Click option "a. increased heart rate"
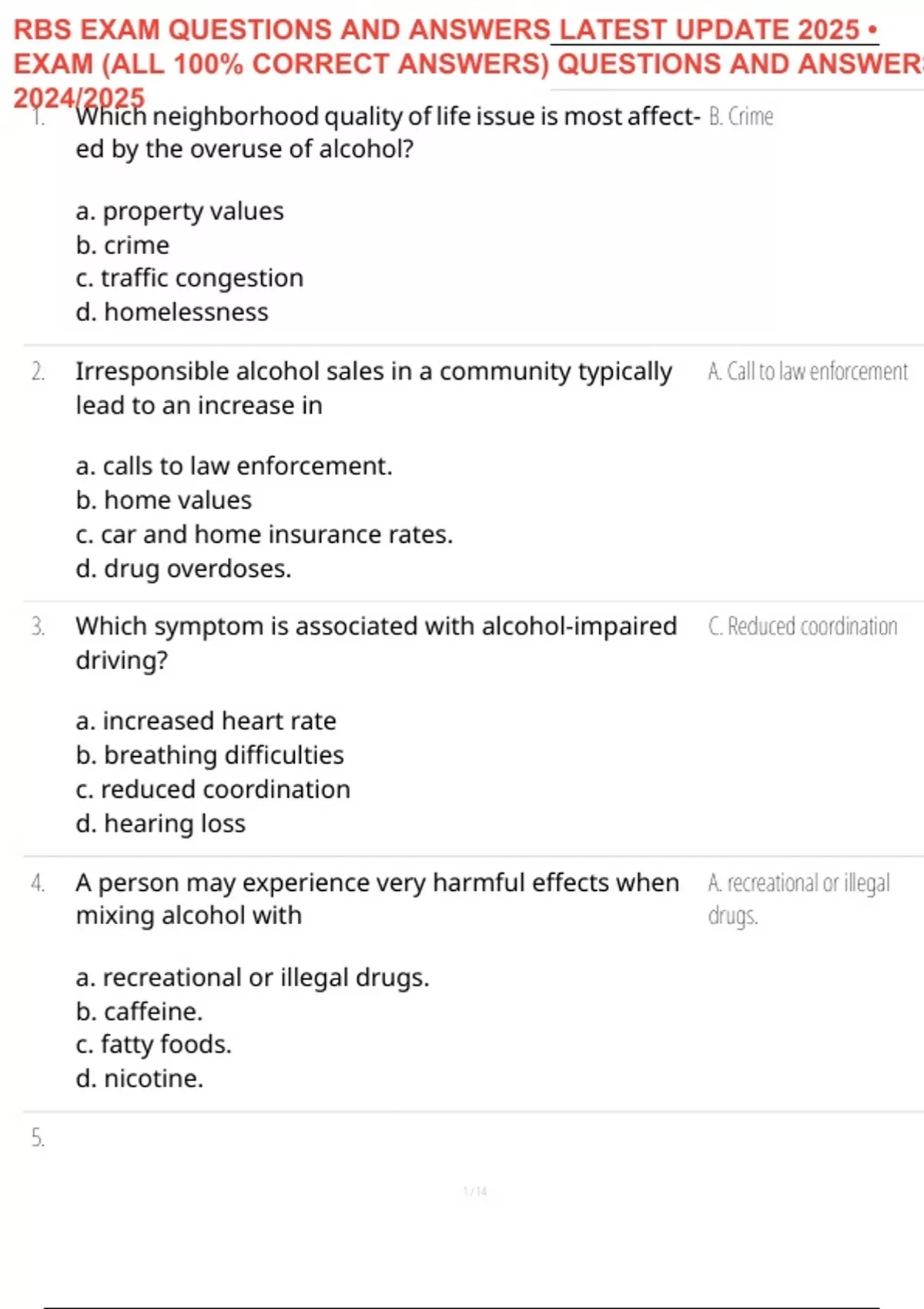Screen dimensions: 924x1309 point(206,721)
